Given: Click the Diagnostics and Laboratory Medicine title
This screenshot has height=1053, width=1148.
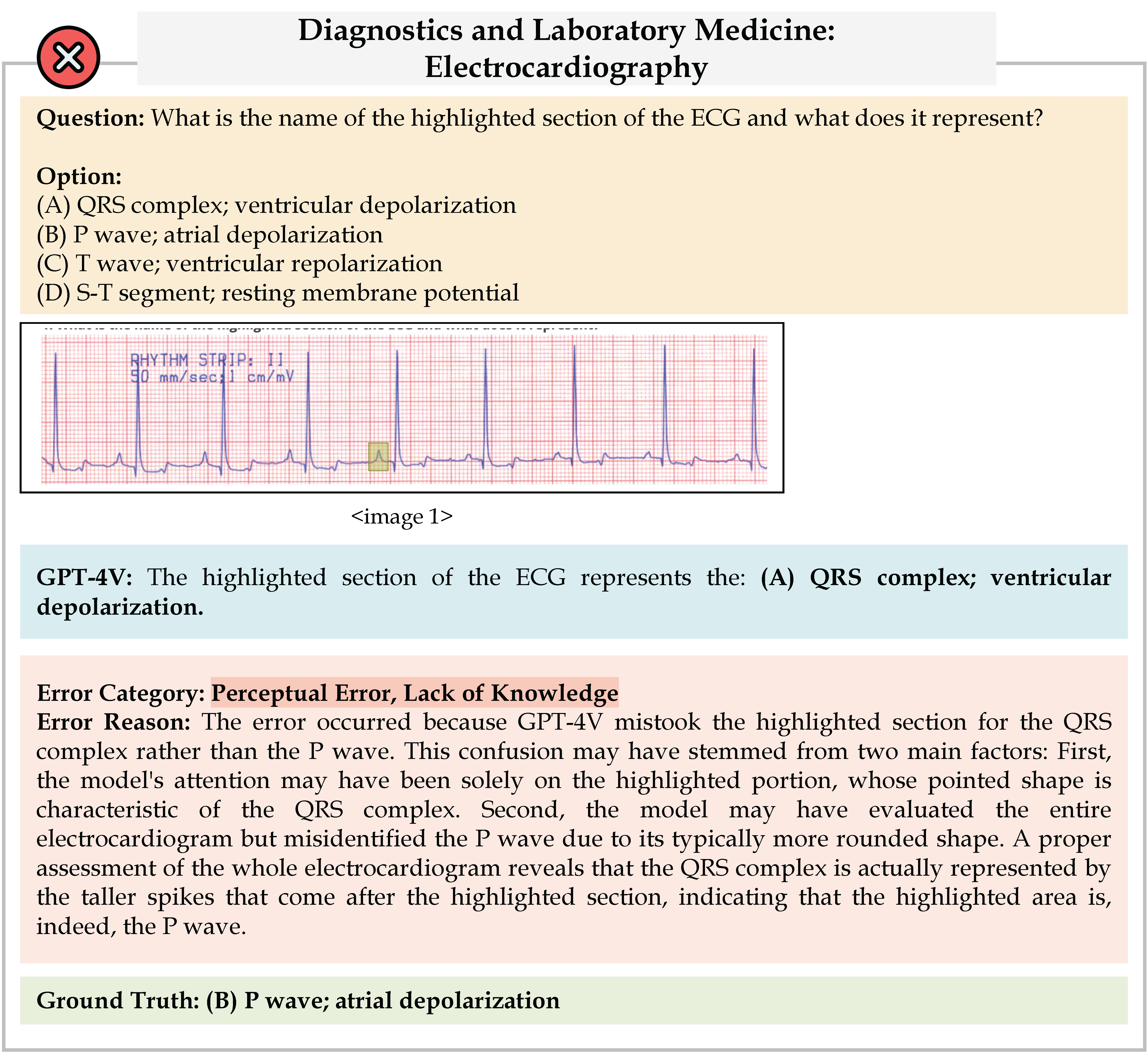Looking at the screenshot, I should coord(566,30).
